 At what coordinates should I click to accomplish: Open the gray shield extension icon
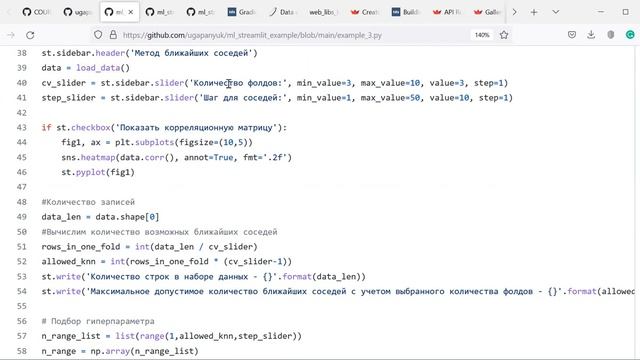pos(611,35)
